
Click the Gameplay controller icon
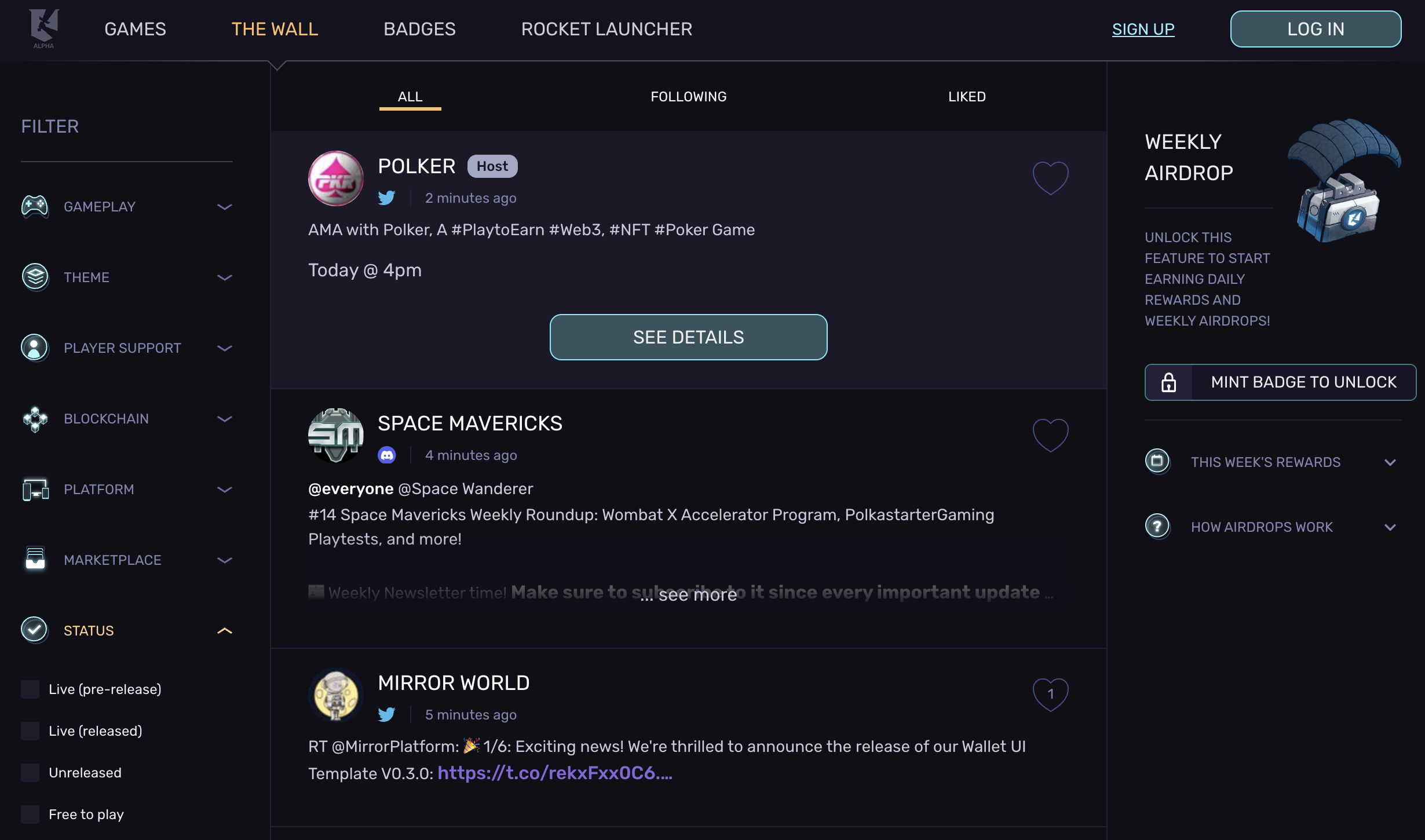[35, 206]
